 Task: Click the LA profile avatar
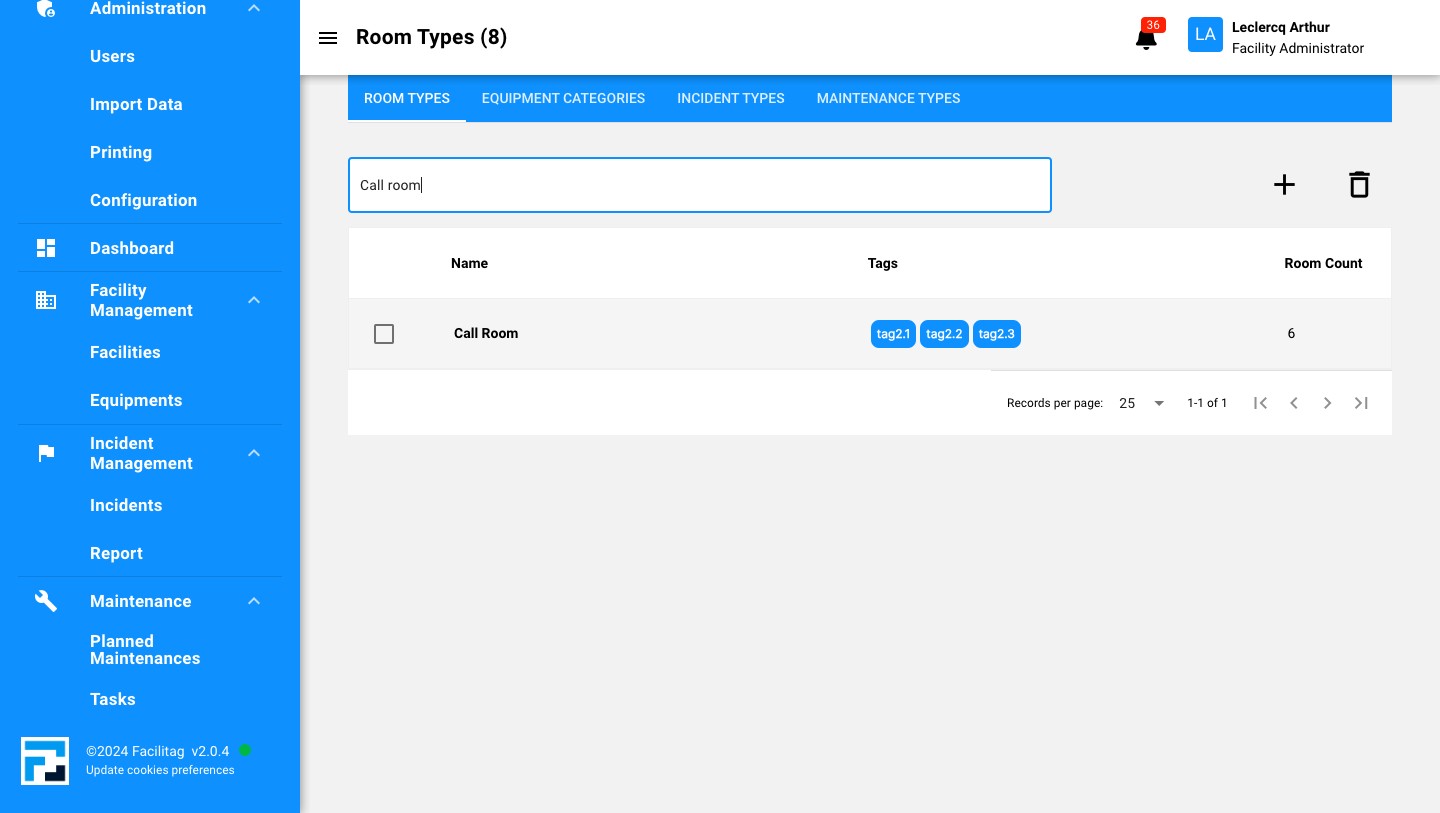[x=1205, y=34]
